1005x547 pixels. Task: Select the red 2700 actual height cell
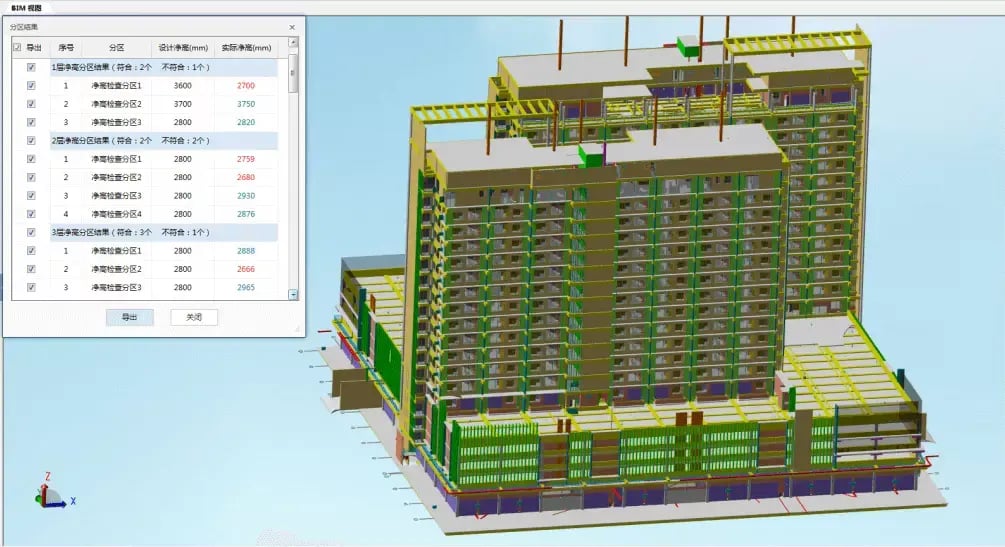tap(246, 86)
